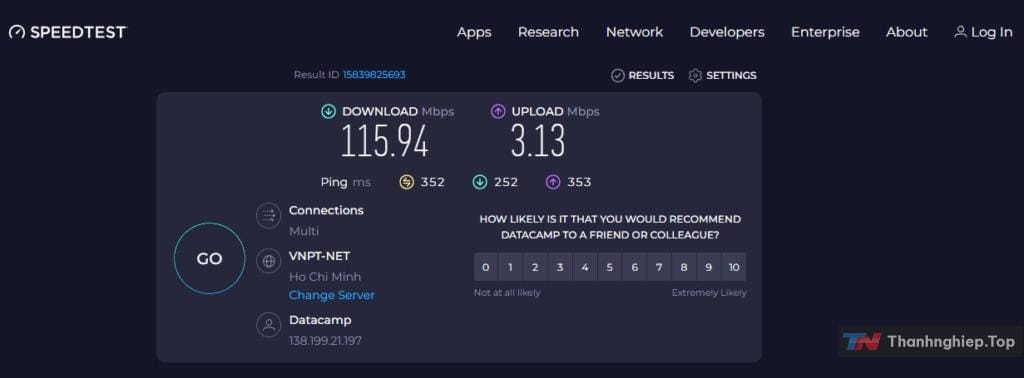Click the Speedtest logo
Screen dimensions: 1024x378
(x=67, y=32)
